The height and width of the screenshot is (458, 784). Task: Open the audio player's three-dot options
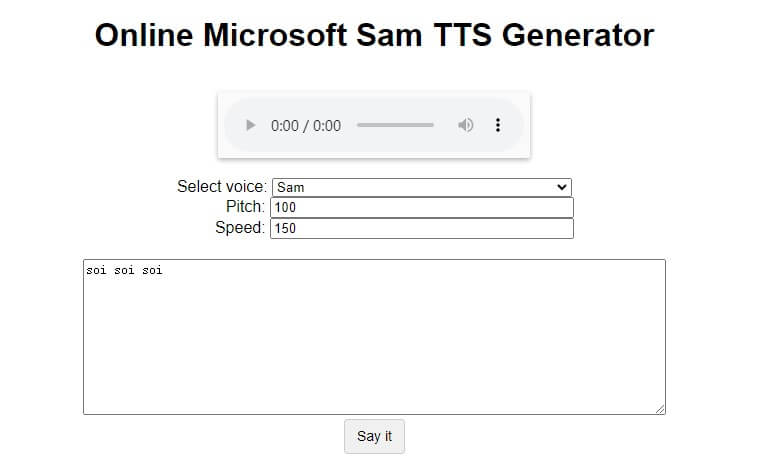pos(498,125)
